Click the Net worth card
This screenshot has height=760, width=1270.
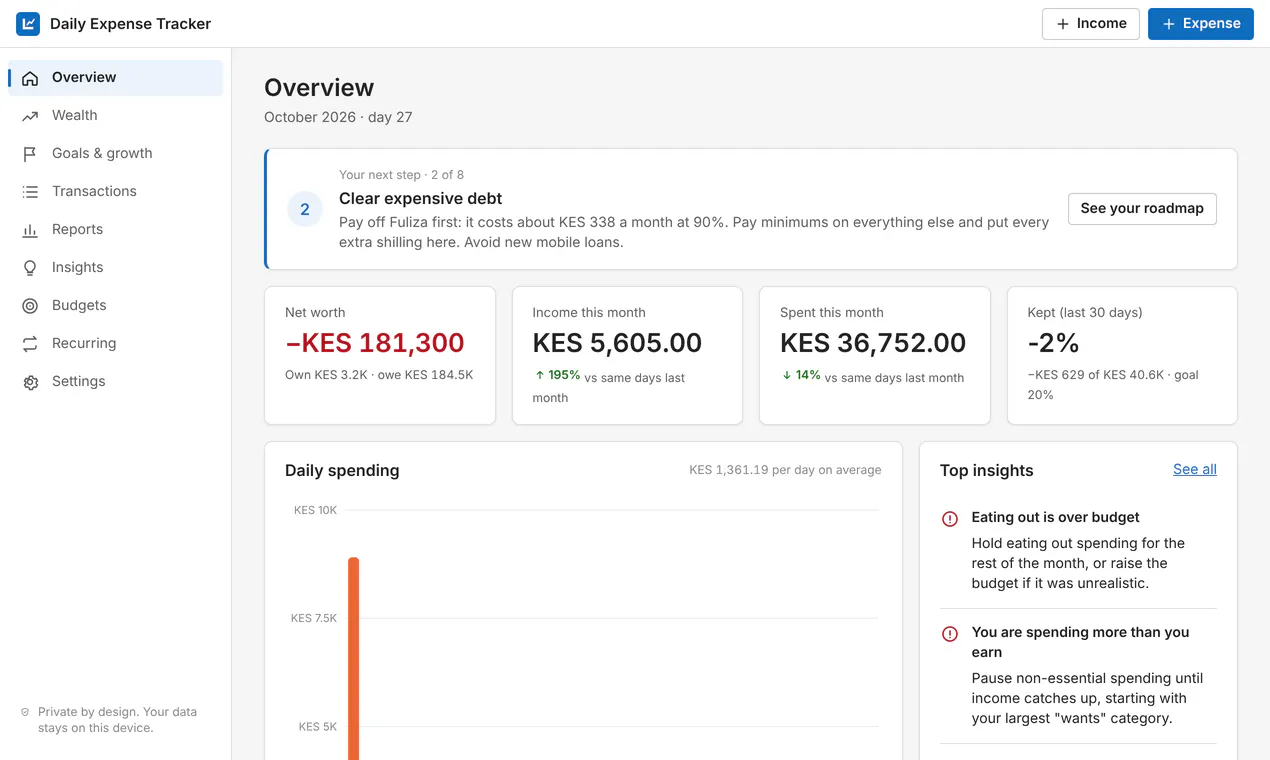point(380,355)
